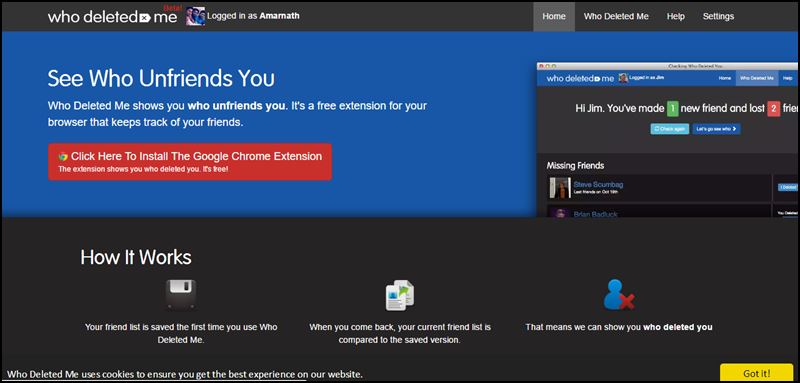Click the app preview screenshot image
Viewport: 800px width, 383px height.
pos(668,140)
